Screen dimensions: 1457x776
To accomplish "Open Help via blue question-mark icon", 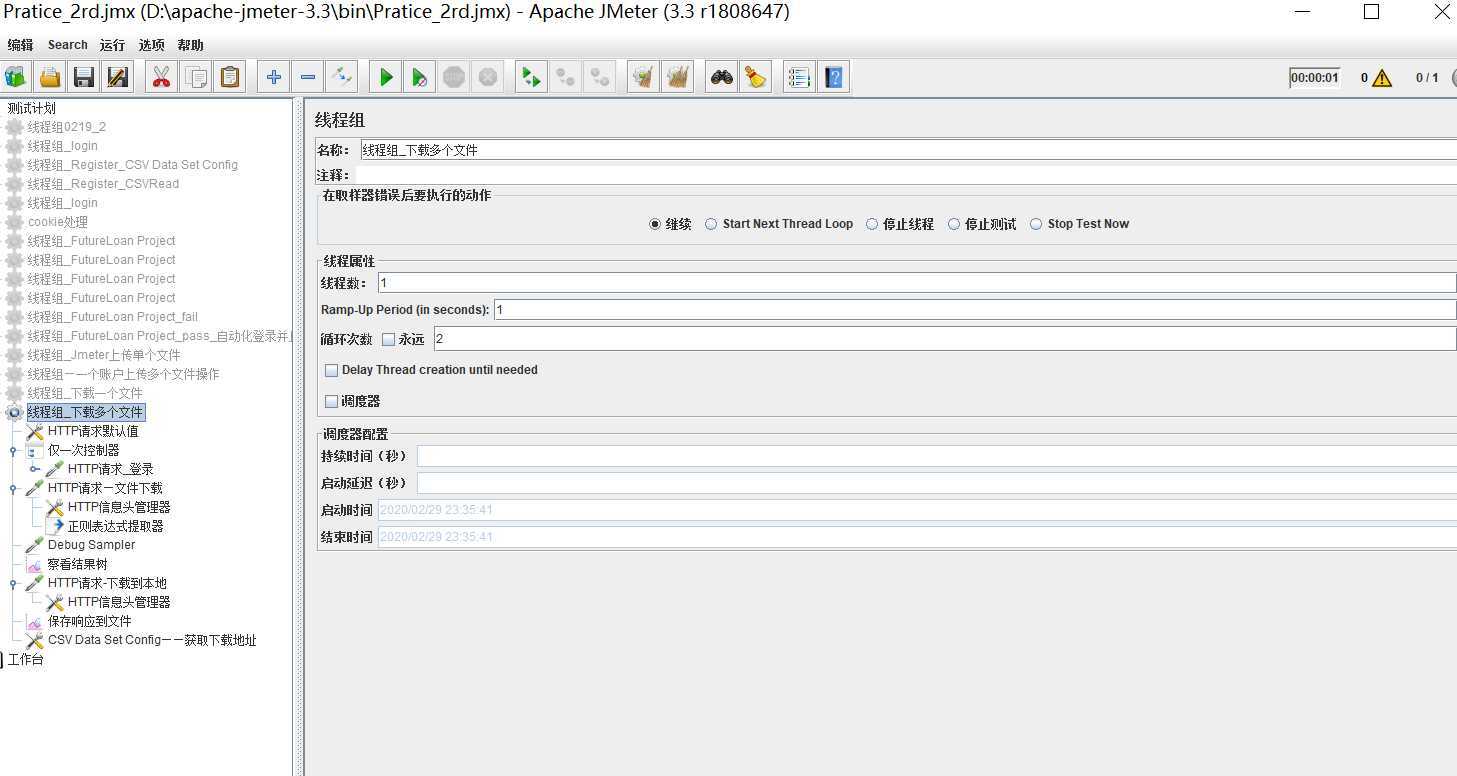I will pyautogui.click(x=833, y=77).
